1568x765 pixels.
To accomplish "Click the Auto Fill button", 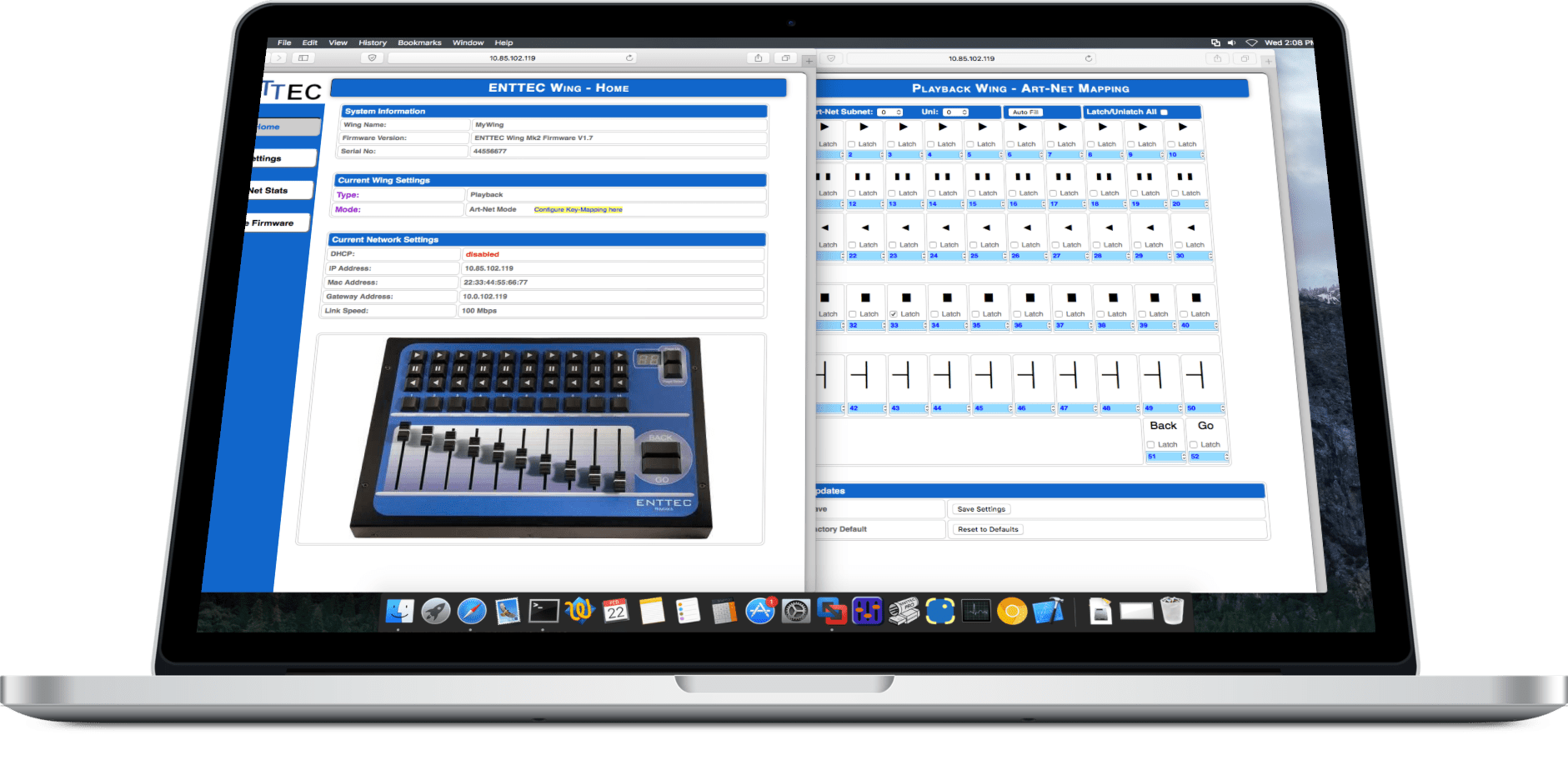I will (x=1025, y=112).
